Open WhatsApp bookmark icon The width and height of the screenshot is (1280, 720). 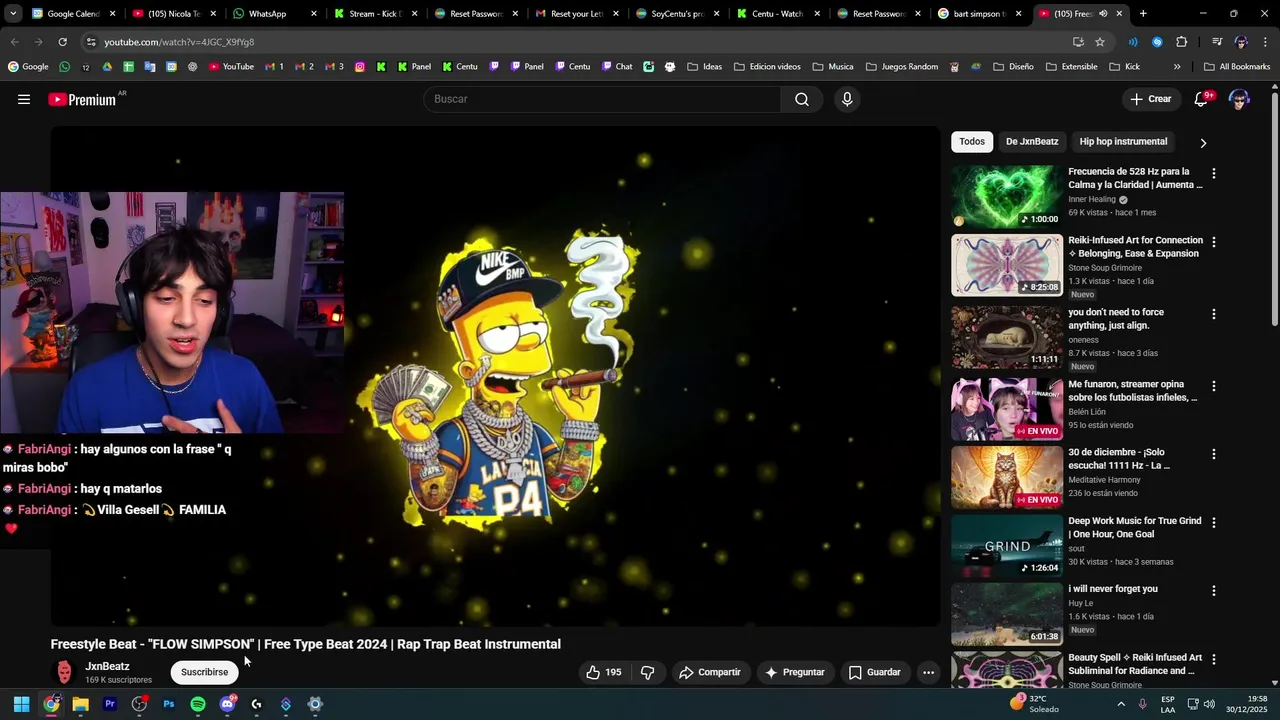(65, 67)
